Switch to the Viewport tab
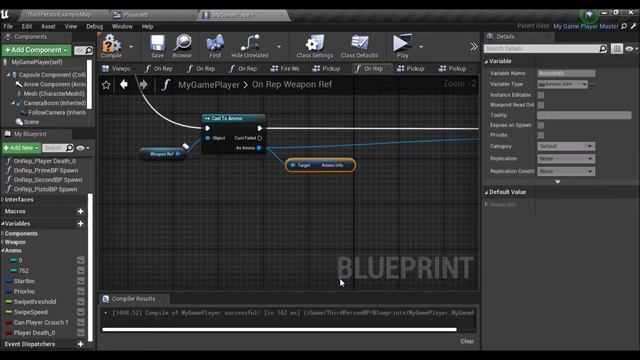 pos(117,69)
